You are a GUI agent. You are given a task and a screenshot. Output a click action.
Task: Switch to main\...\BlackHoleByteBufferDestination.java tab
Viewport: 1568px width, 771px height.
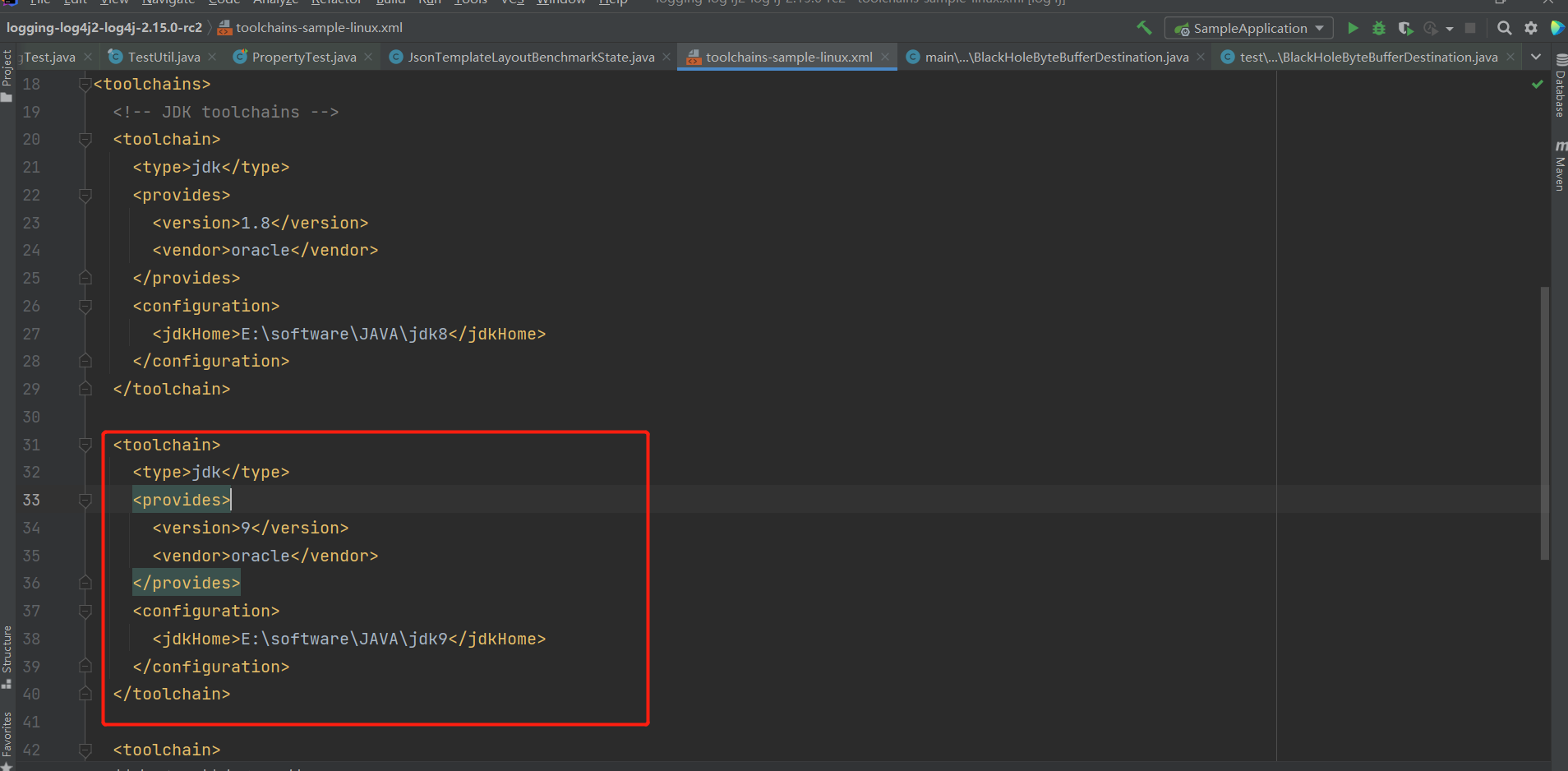(x=1057, y=57)
